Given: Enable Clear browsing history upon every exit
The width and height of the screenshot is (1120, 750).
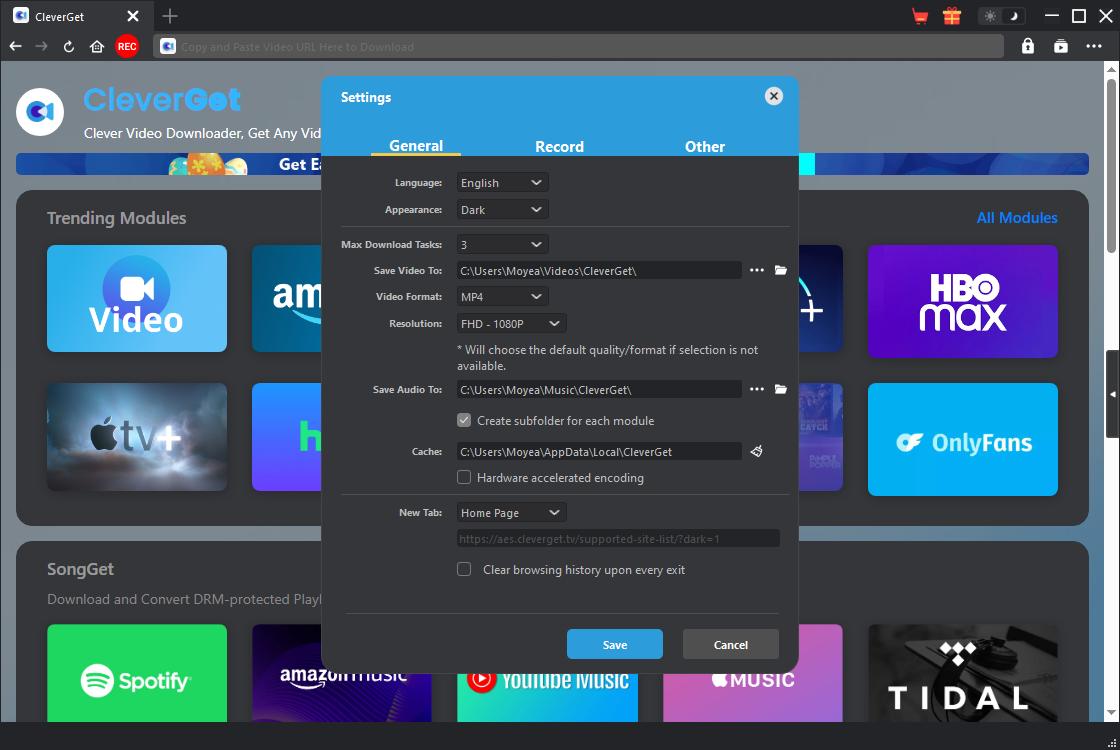Looking at the screenshot, I should coord(464,570).
